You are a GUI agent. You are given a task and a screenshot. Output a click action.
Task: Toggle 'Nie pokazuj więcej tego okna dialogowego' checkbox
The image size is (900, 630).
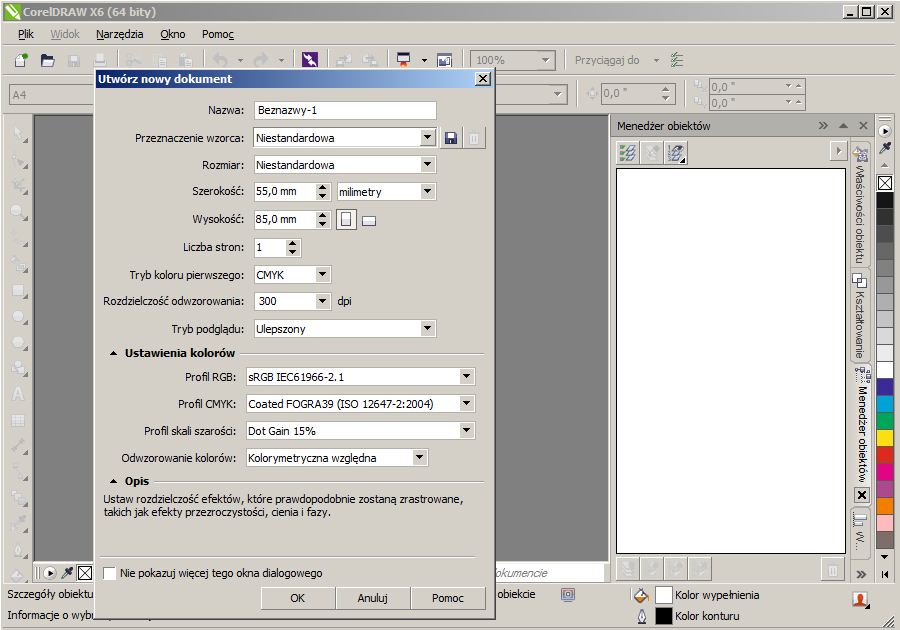click(109, 573)
